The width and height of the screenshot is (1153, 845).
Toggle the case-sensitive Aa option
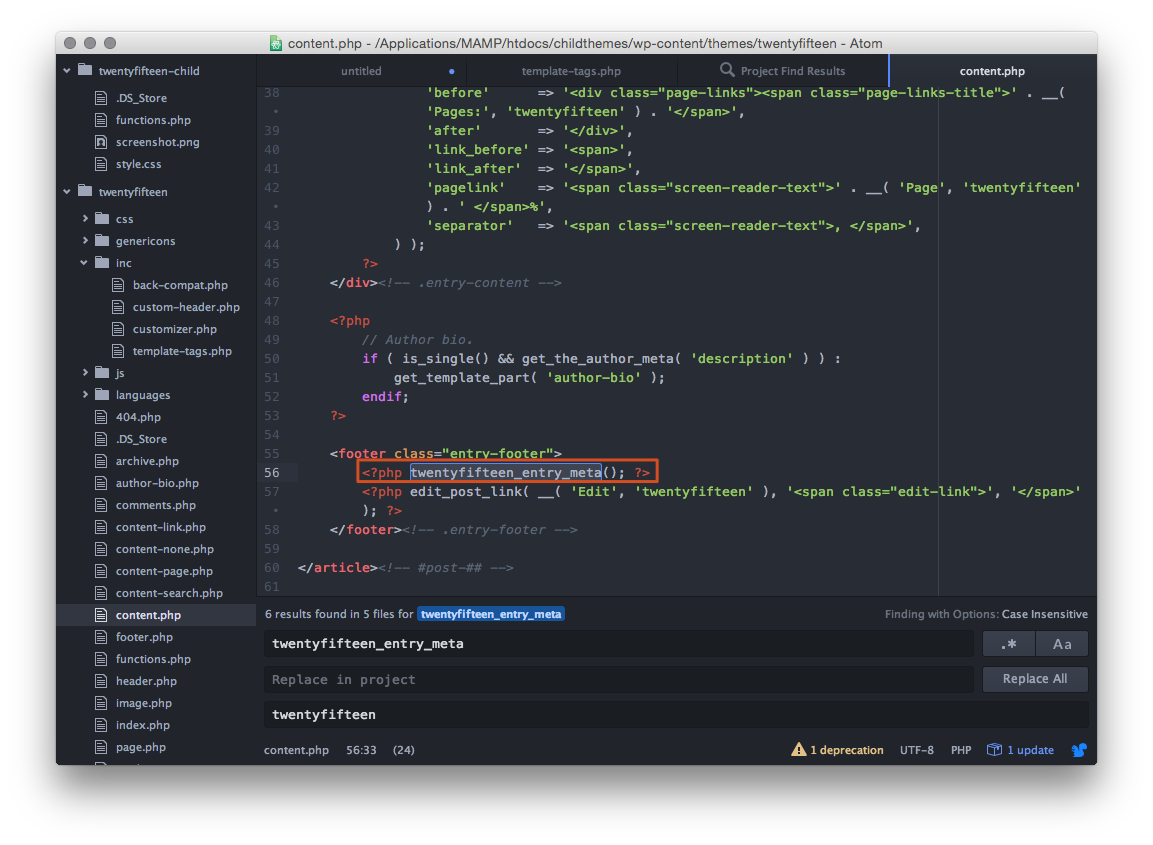[1062, 644]
